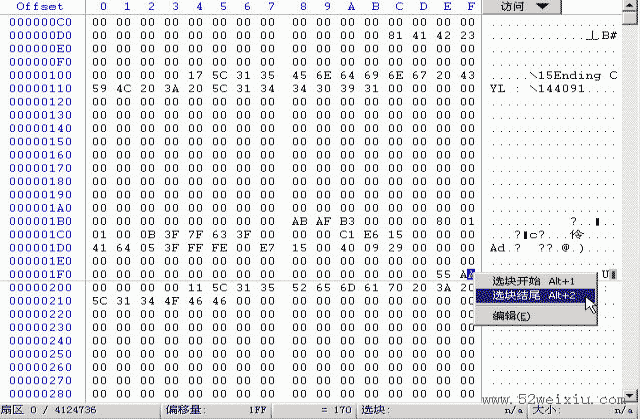
Task: Select offset row 00000110
Action: click(x=40, y=89)
